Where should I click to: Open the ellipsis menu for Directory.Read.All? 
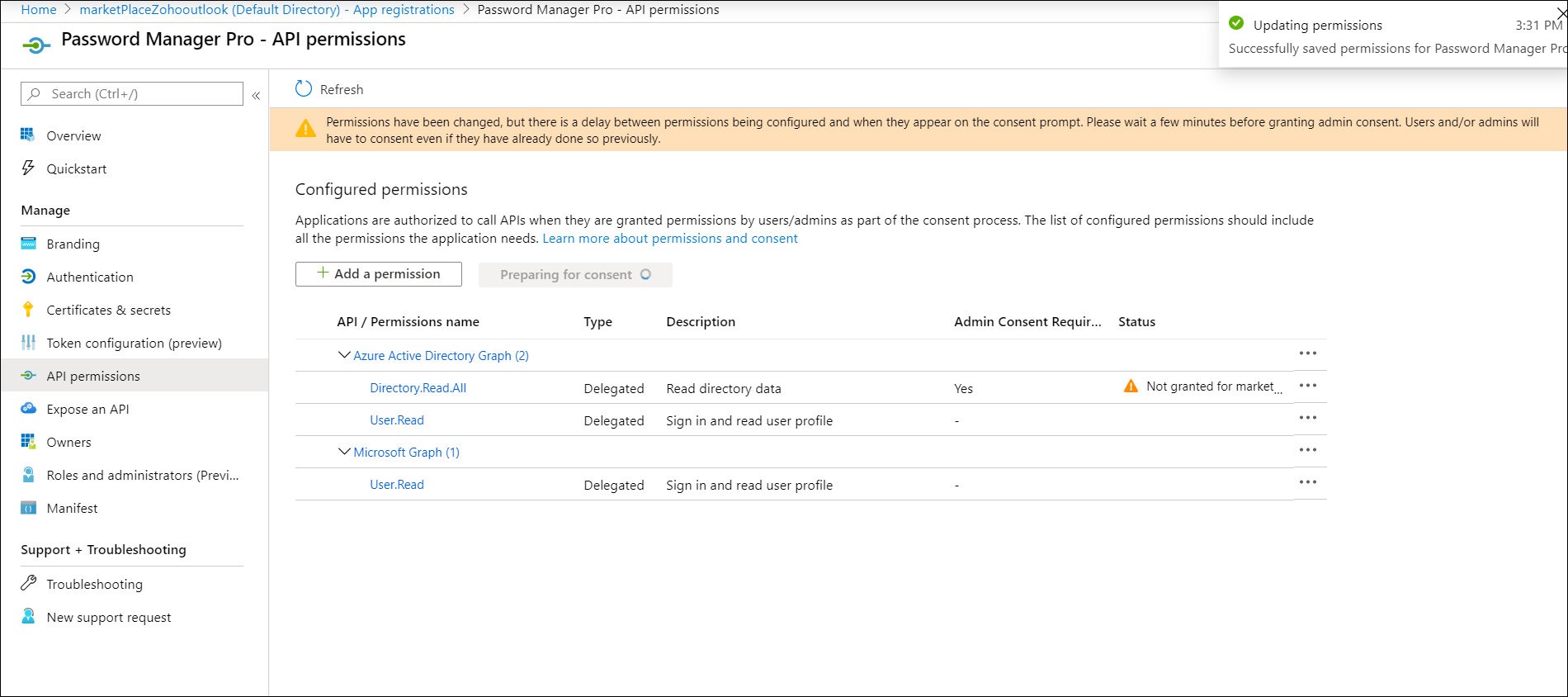tap(1307, 386)
